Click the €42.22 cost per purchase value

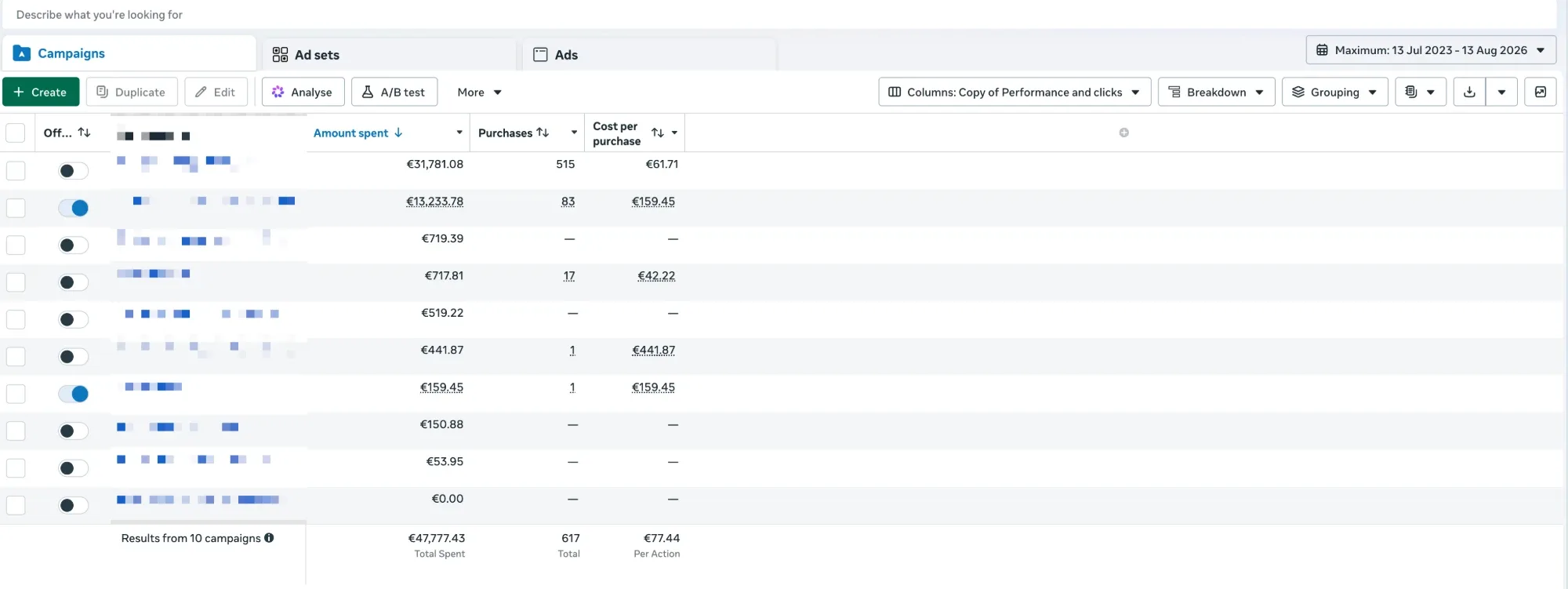pos(656,276)
